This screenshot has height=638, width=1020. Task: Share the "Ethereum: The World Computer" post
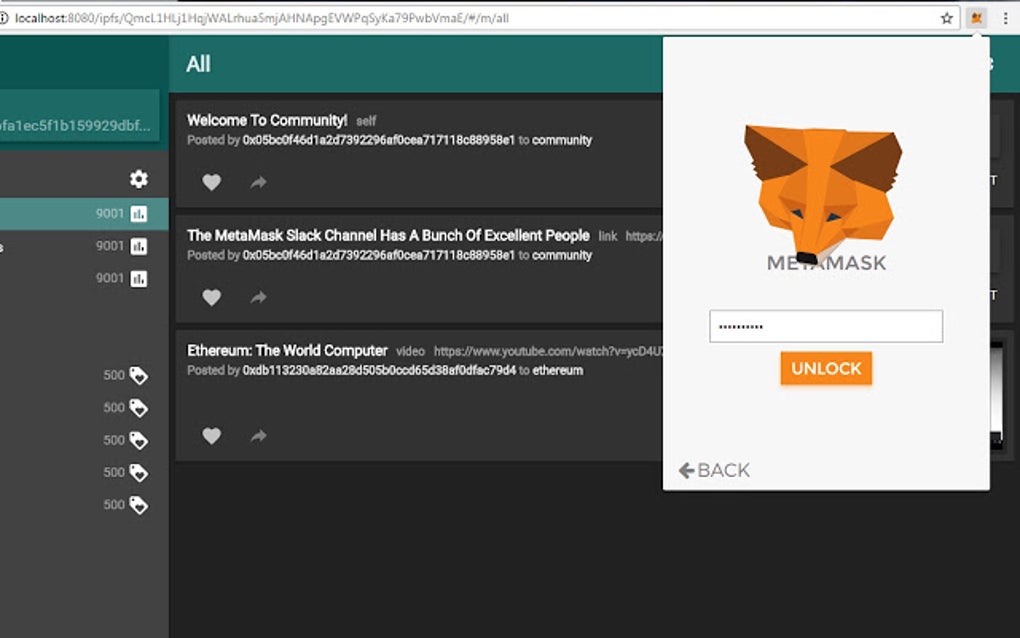click(258, 436)
